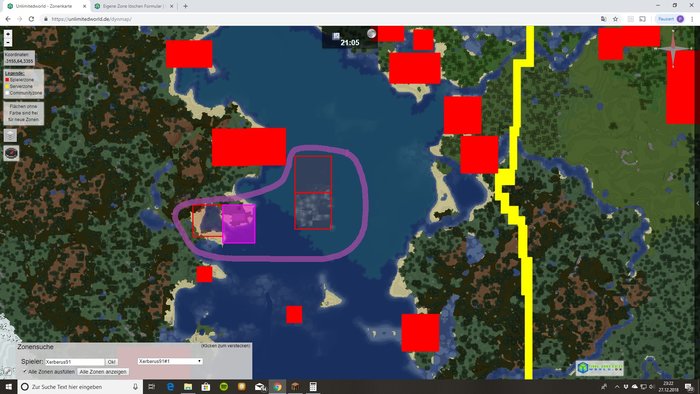Image resolution: width=700 pixels, height=394 pixels.
Task: Open the Xerberus51#1 zone dropdown
Action: [170, 361]
